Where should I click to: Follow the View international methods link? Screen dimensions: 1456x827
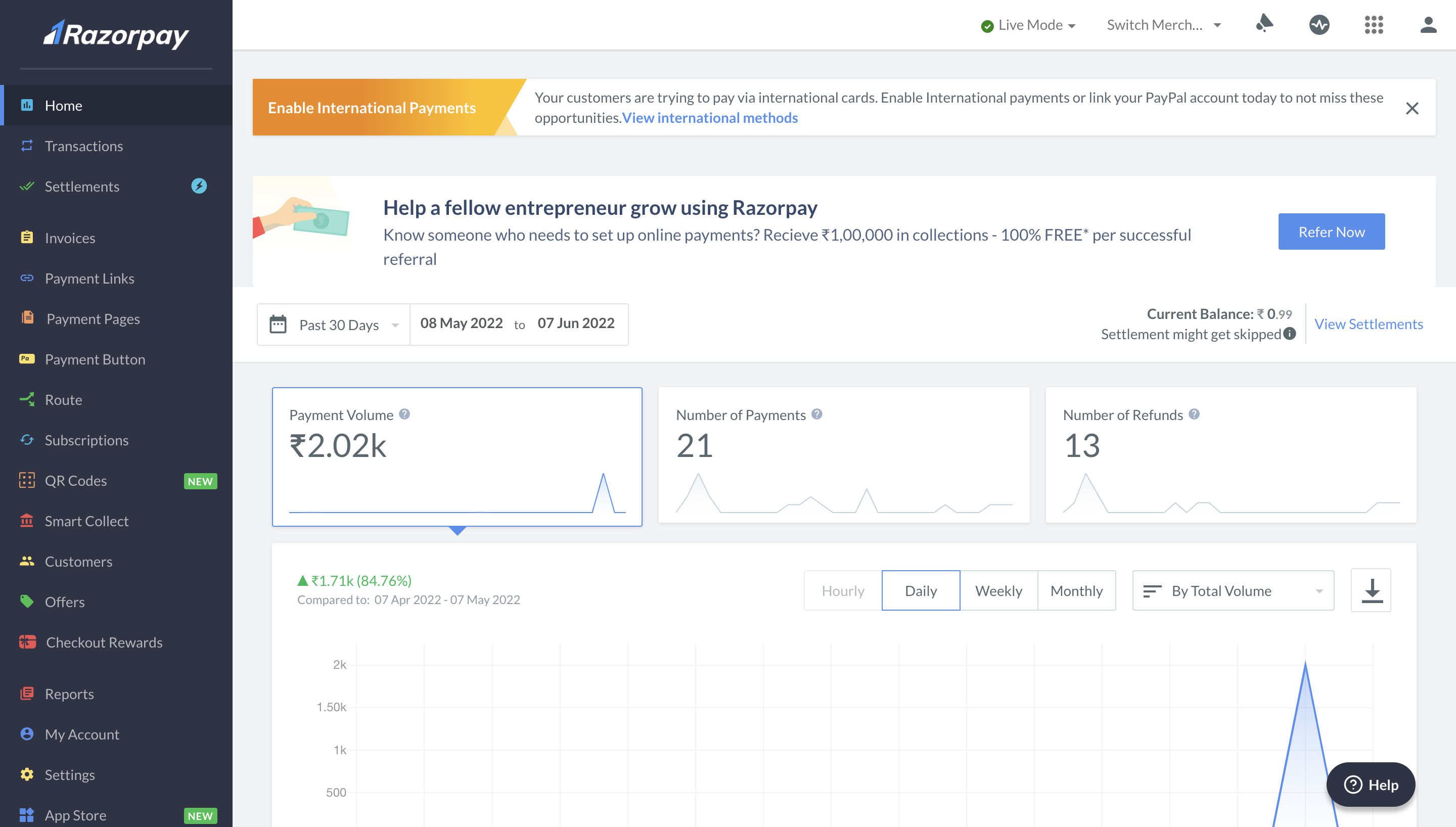coord(710,118)
